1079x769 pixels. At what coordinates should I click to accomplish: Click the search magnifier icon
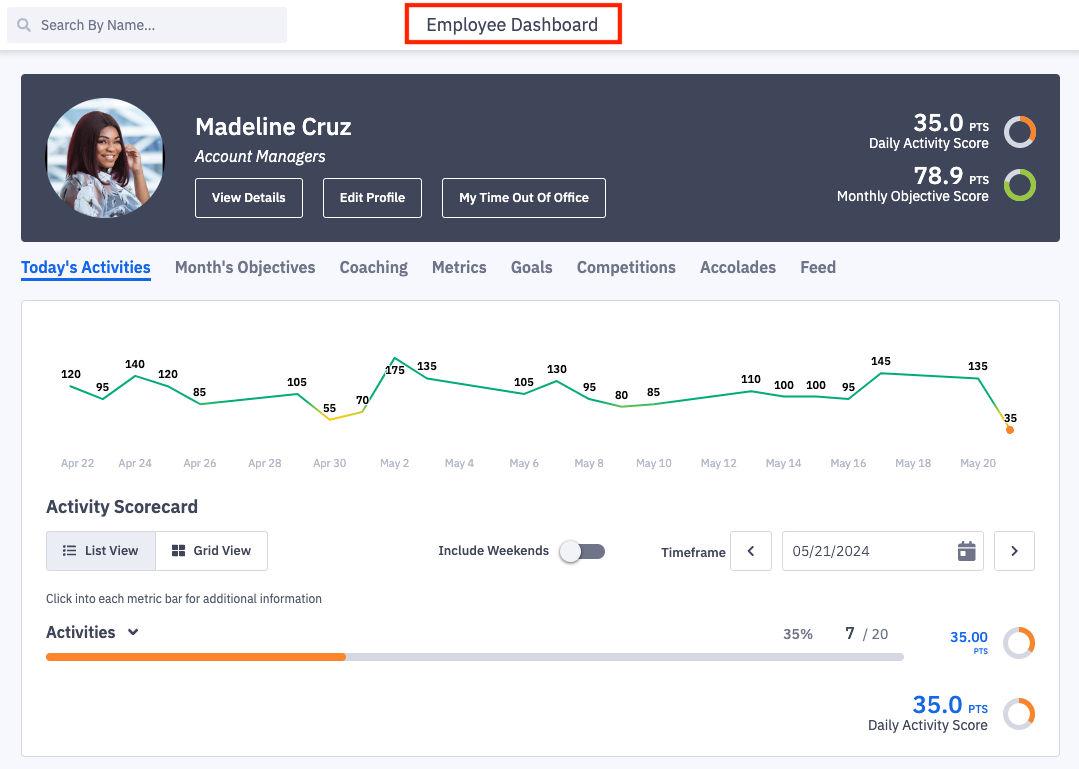[x=24, y=25]
